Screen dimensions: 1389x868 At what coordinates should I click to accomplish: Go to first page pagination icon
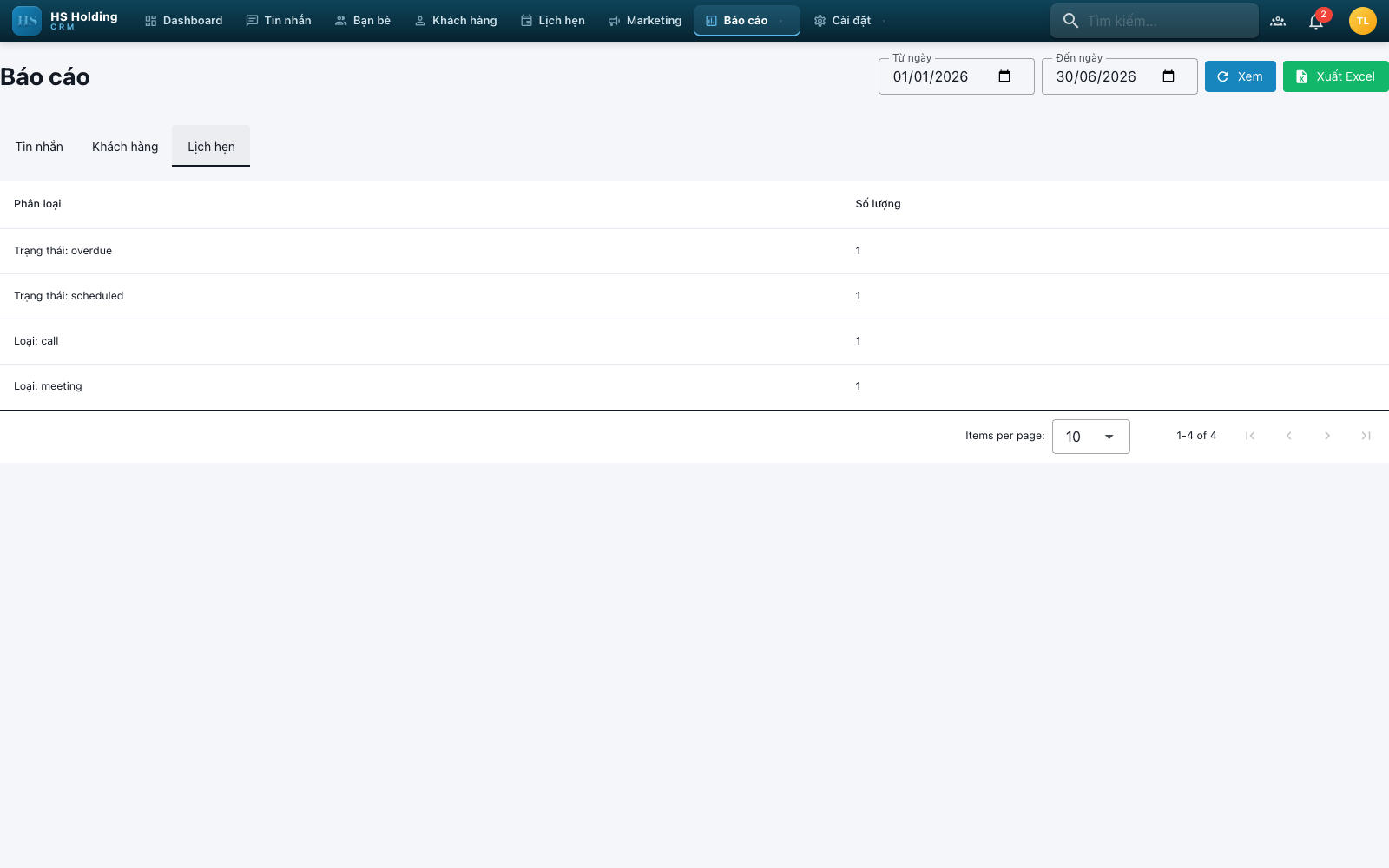[x=1250, y=436]
